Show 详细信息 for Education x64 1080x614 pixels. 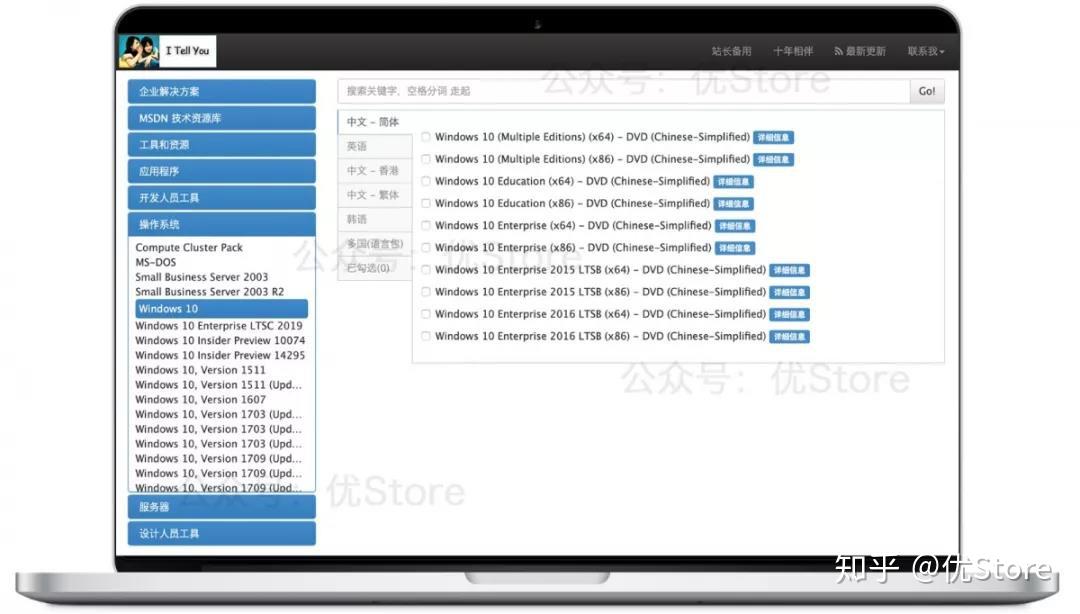pos(734,182)
